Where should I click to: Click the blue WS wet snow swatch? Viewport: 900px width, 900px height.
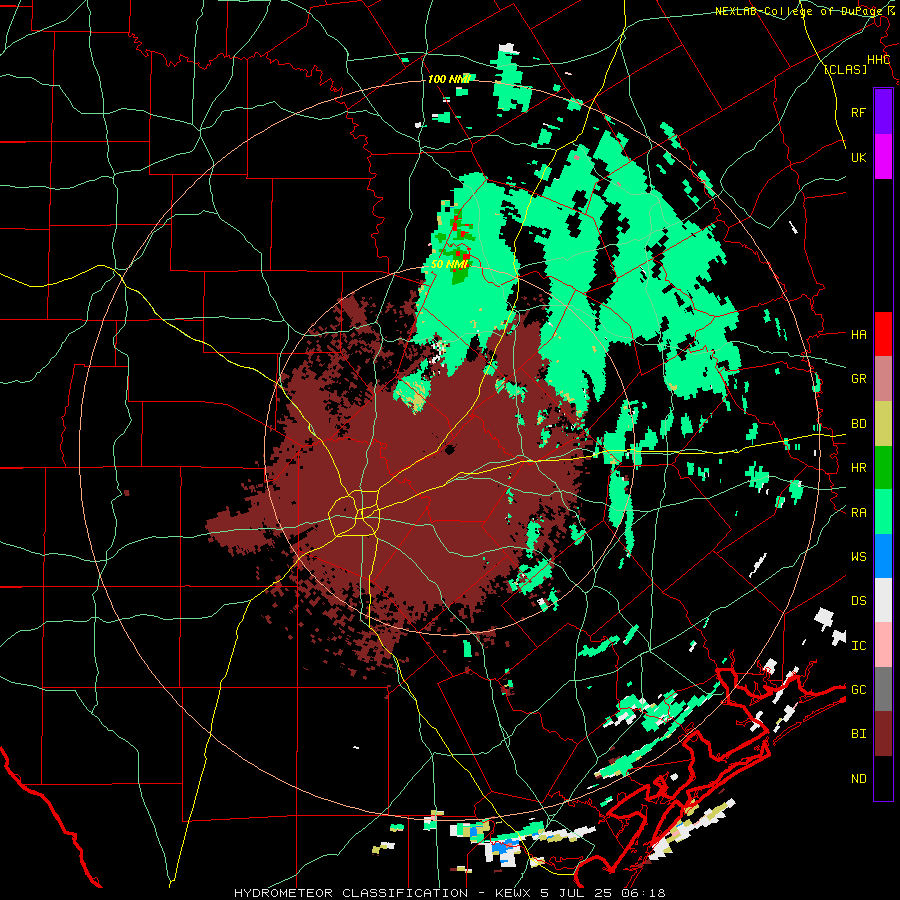pos(883,556)
